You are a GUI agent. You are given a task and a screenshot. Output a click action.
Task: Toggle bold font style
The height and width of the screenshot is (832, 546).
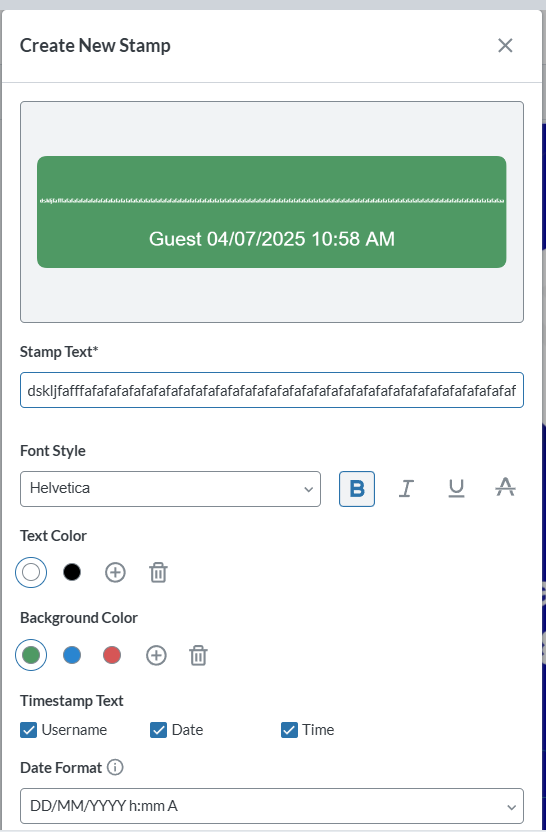(x=357, y=489)
